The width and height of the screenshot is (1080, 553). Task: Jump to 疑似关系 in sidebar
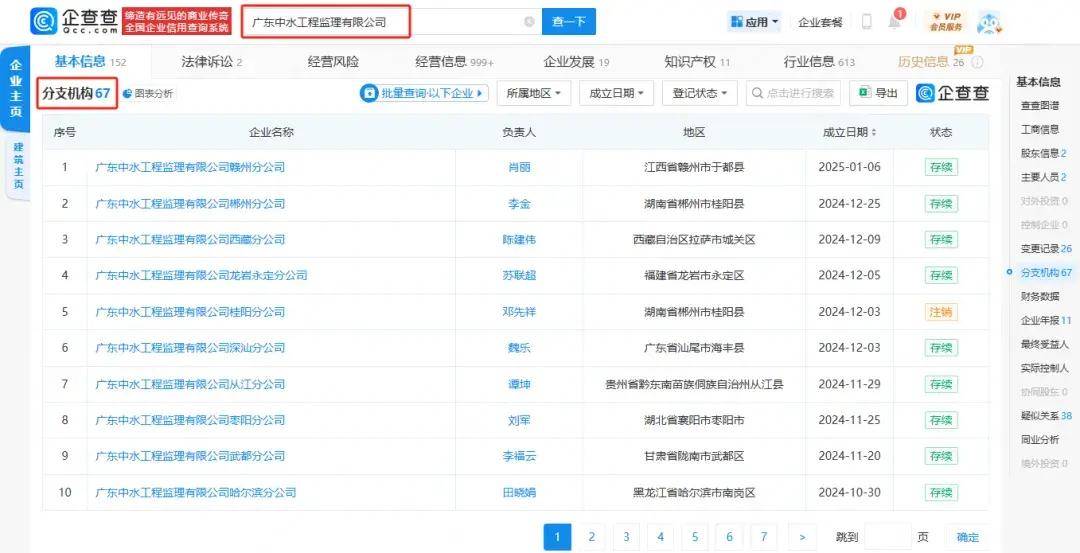click(x=1046, y=416)
